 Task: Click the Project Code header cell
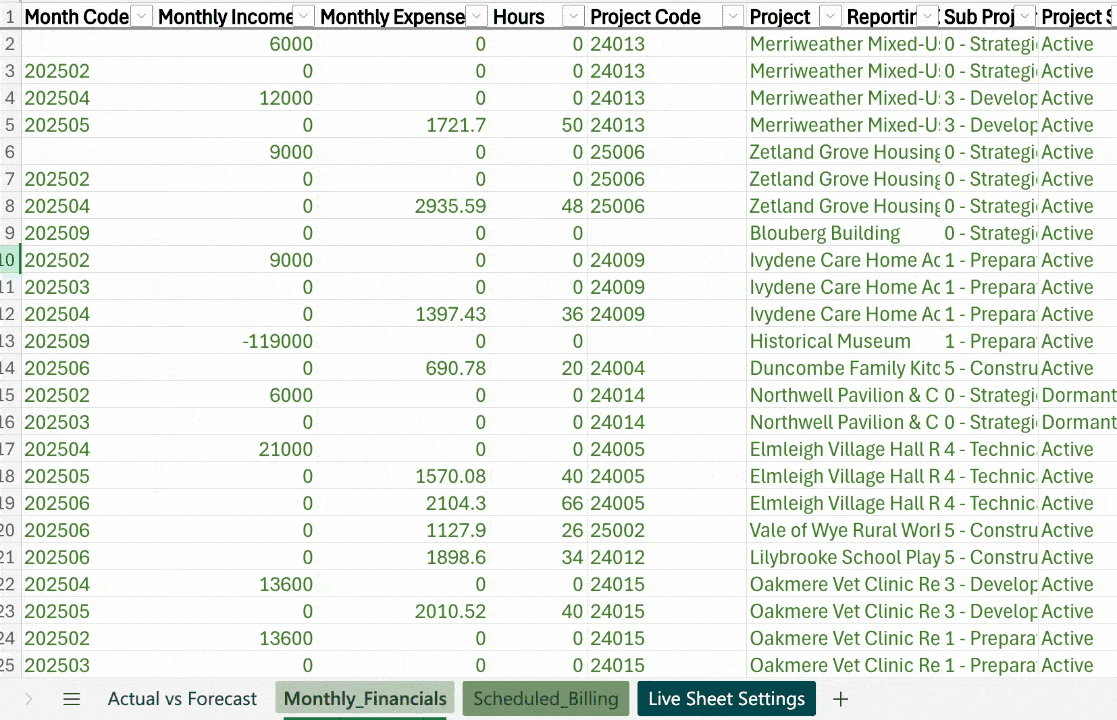tap(645, 16)
